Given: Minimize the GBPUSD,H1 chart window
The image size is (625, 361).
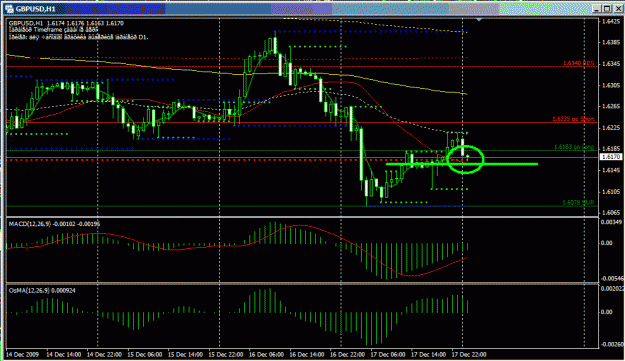Looking at the screenshot, I should point(597,9).
